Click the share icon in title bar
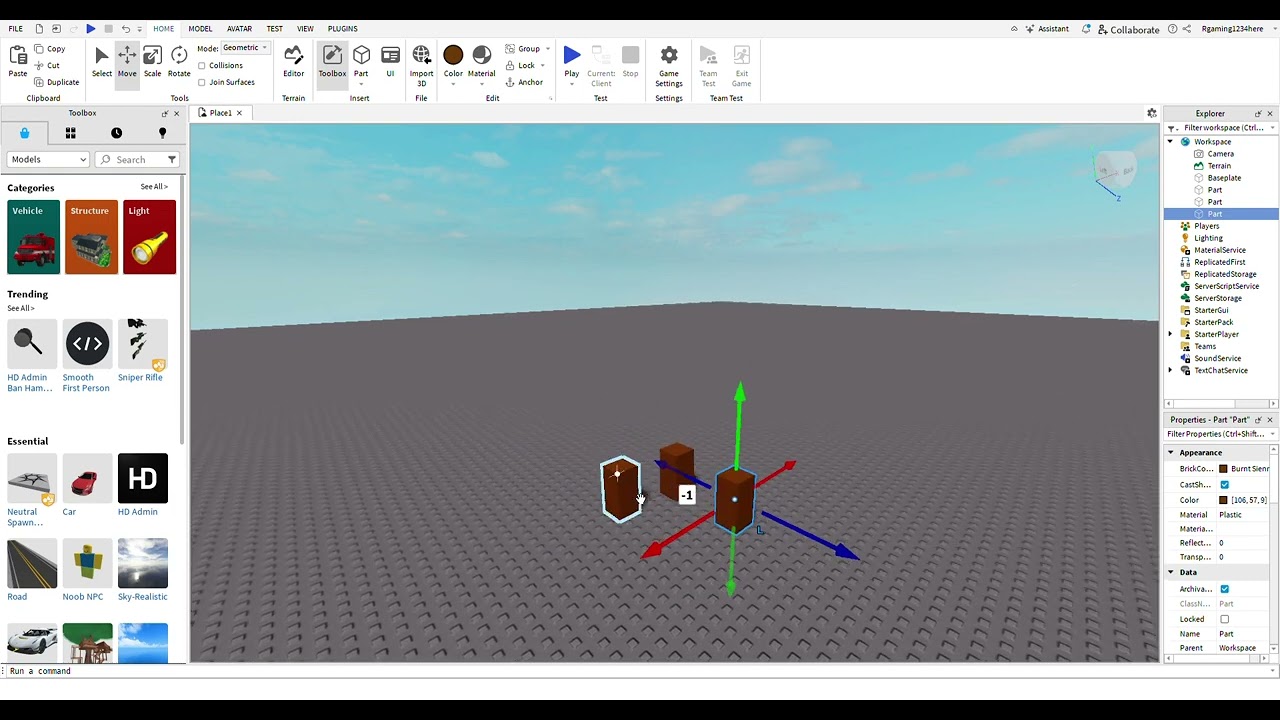1280x720 pixels. coord(1187,29)
